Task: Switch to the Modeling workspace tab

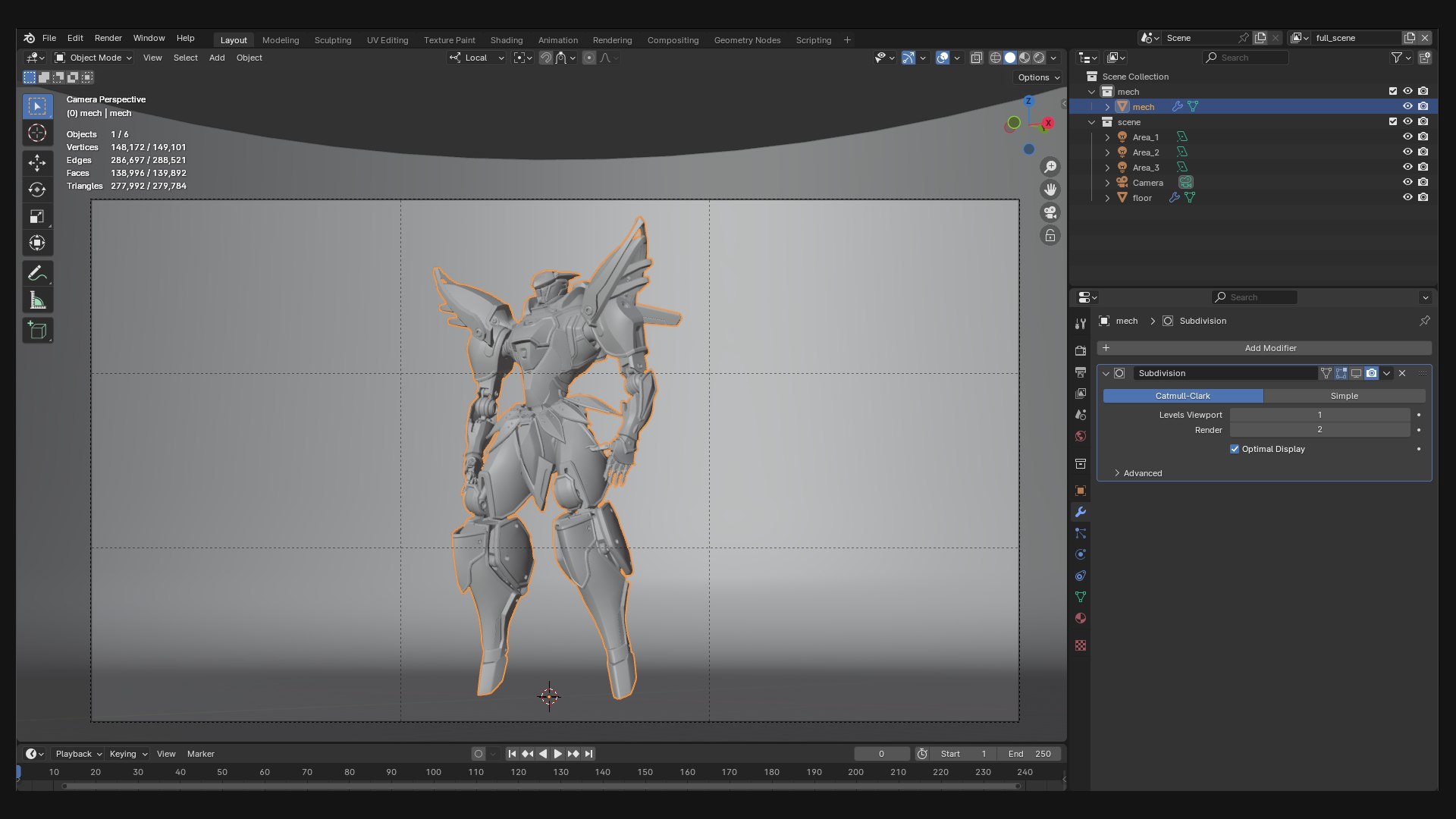Action: pyautogui.click(x=281, y=40)
